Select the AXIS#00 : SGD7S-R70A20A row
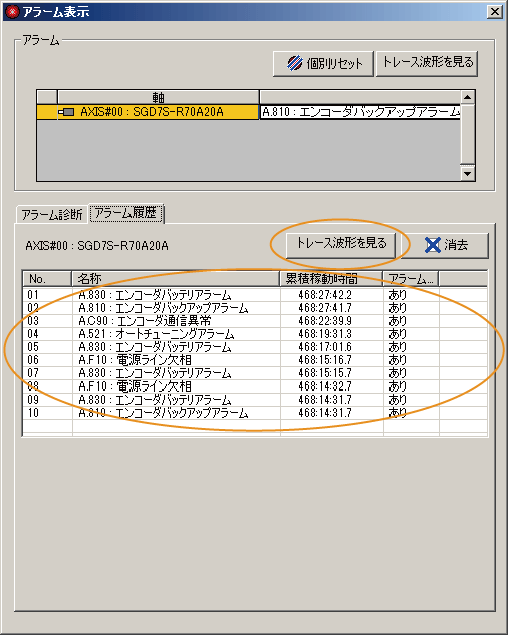Image resolution: width=508 pixels, height=635 pixels. pyautogui.click(x=248, y=112)
